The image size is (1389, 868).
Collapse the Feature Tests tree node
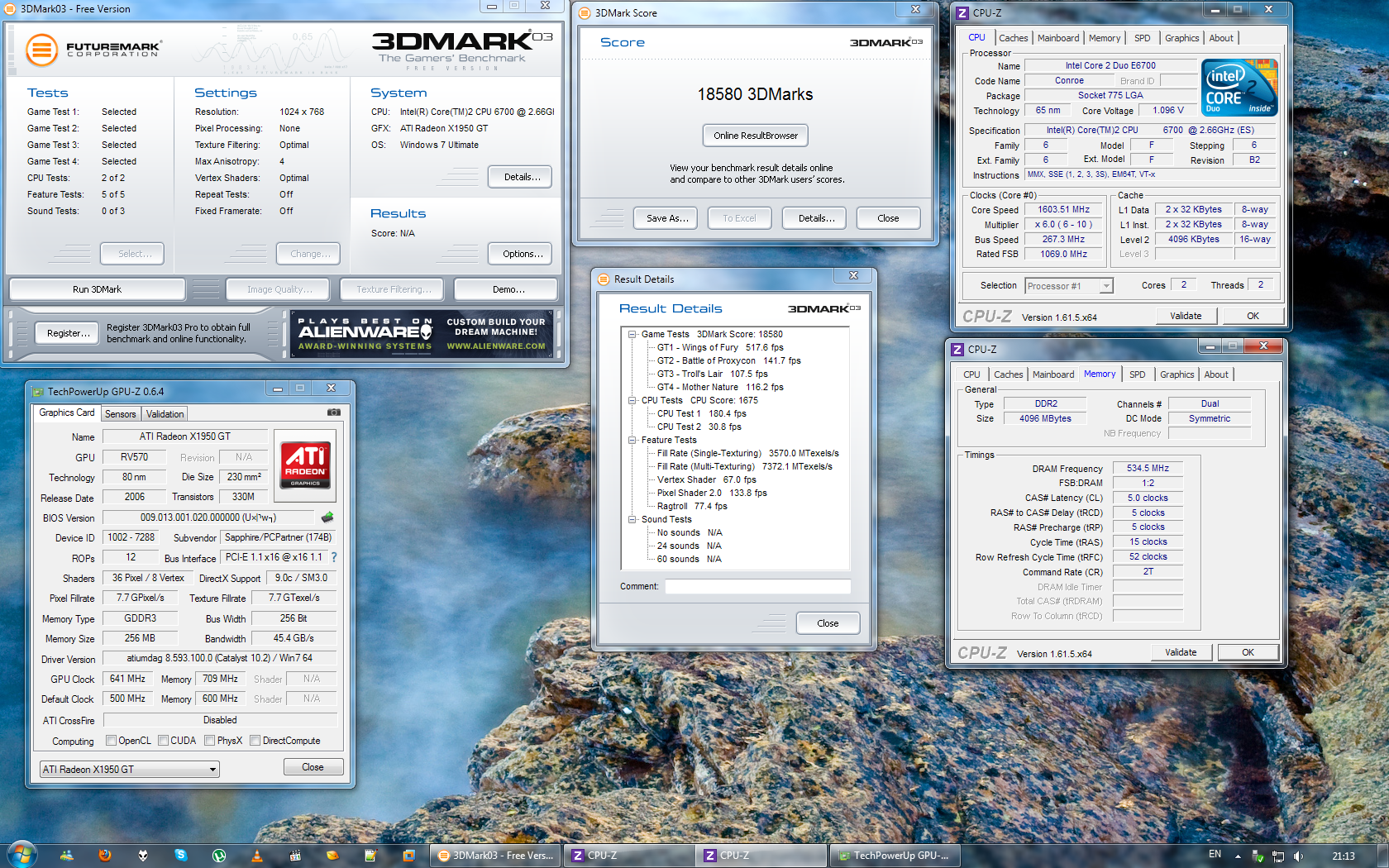(x=632, y=441)
